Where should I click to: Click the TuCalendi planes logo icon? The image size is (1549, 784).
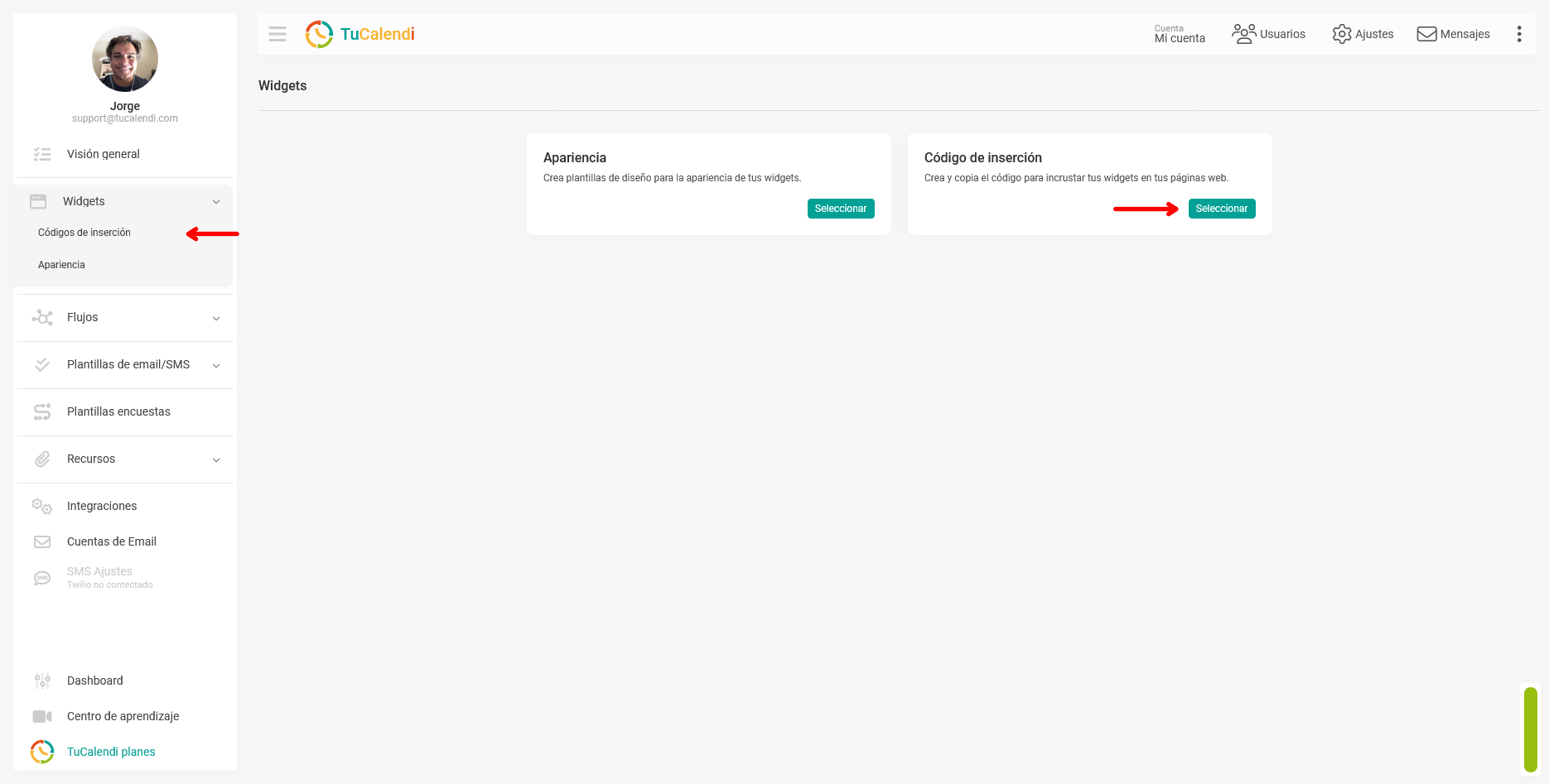42,752
